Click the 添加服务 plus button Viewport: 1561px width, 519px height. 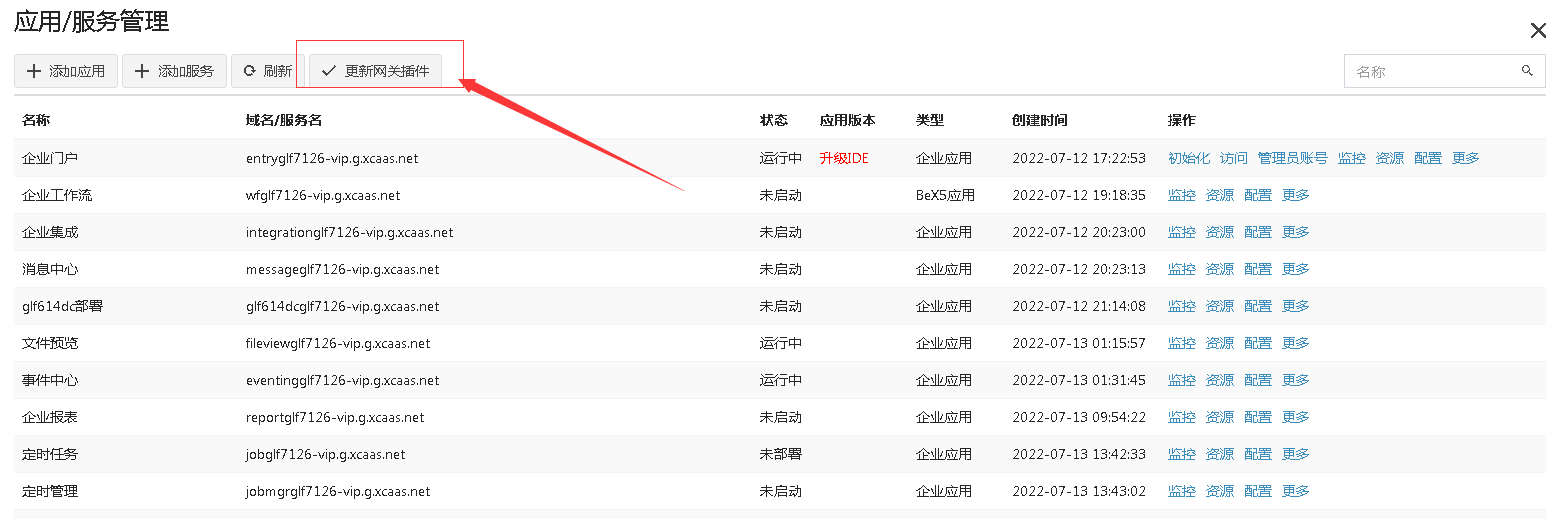tap(174, 71)
